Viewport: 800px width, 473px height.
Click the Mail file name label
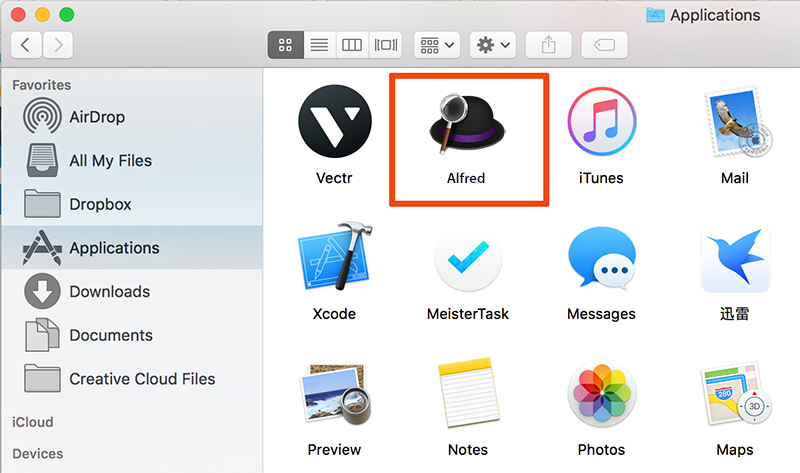click(x=735, y=178)
